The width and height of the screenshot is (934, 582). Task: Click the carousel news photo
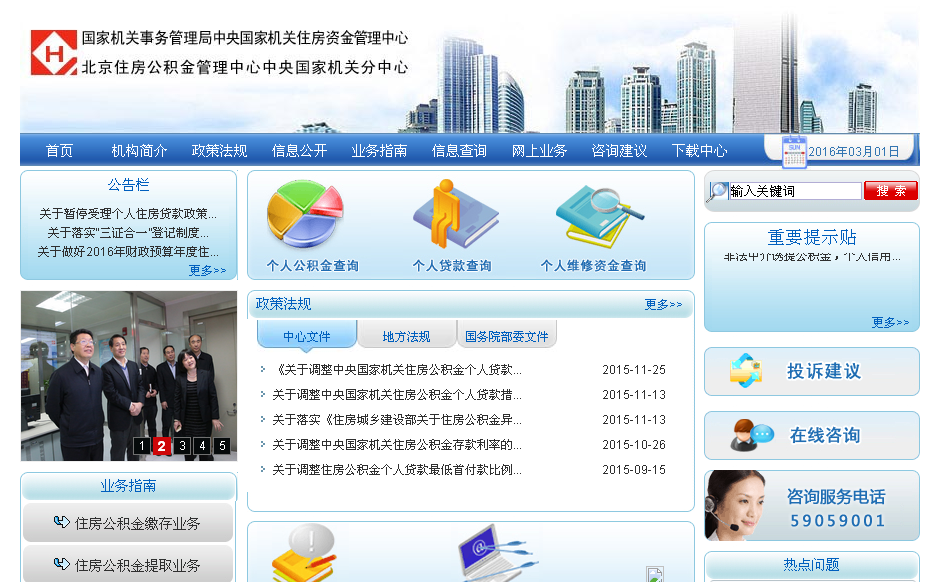coord(129,375)
